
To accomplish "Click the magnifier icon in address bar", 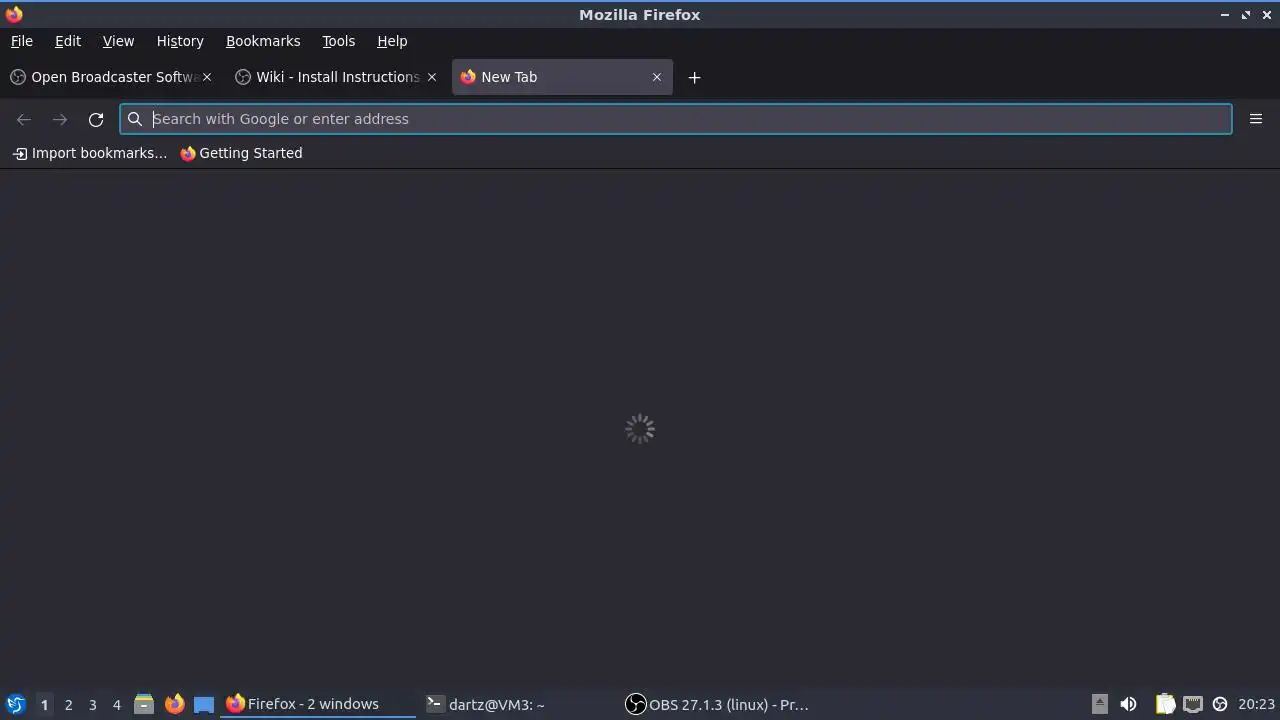I will coord(135,119).
